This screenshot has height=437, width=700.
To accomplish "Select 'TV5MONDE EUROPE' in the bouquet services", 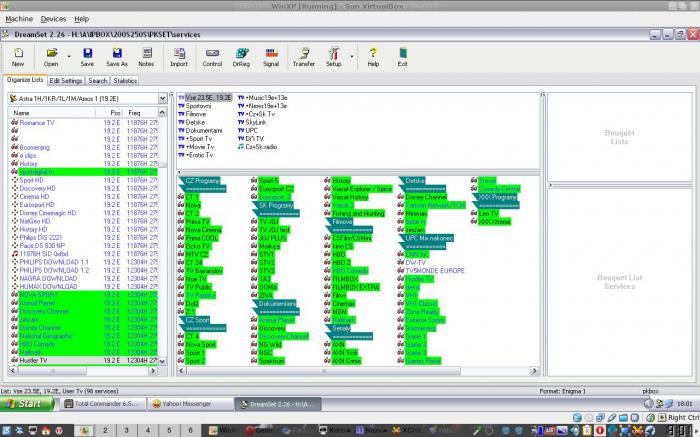I will click(434, 271).
